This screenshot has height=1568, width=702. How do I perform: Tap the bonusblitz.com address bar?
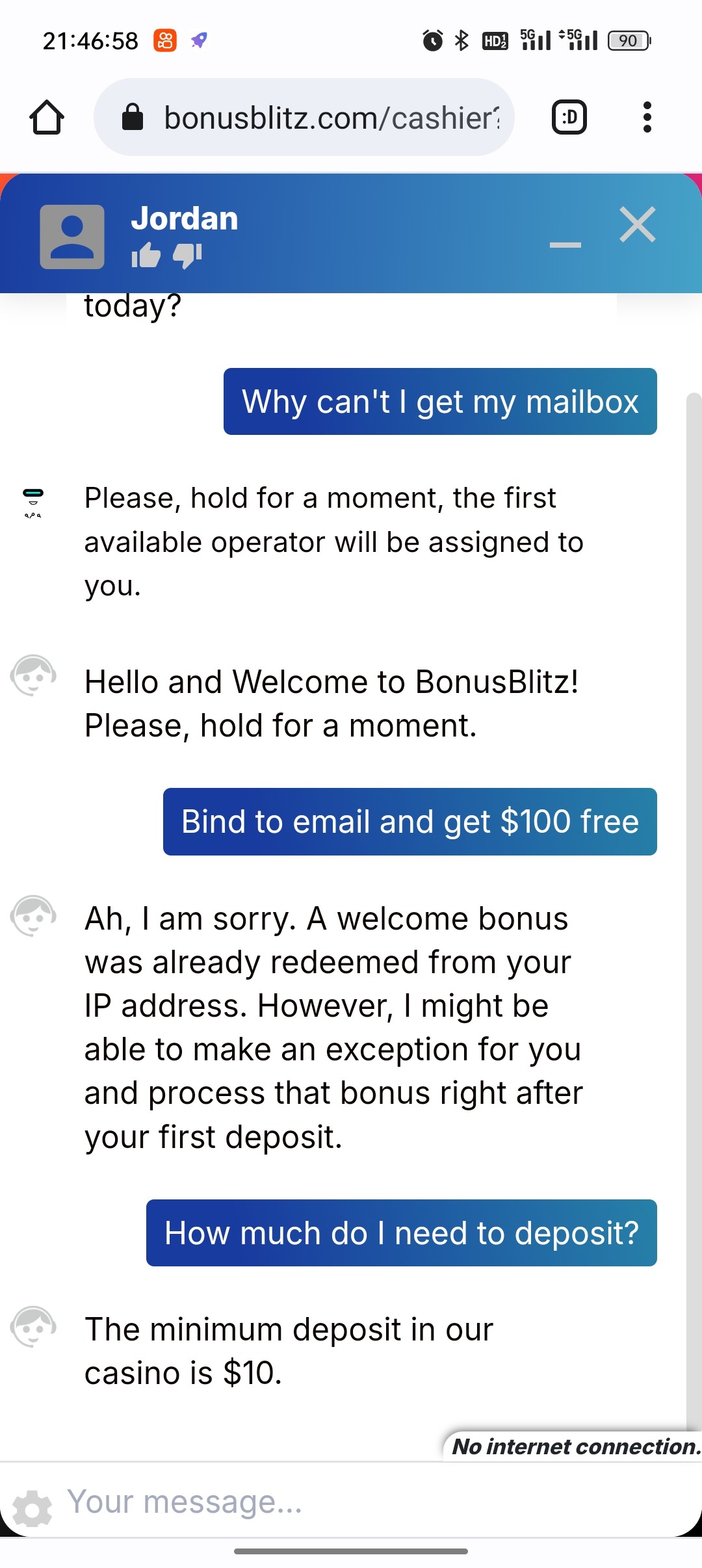tap(330, 118)
